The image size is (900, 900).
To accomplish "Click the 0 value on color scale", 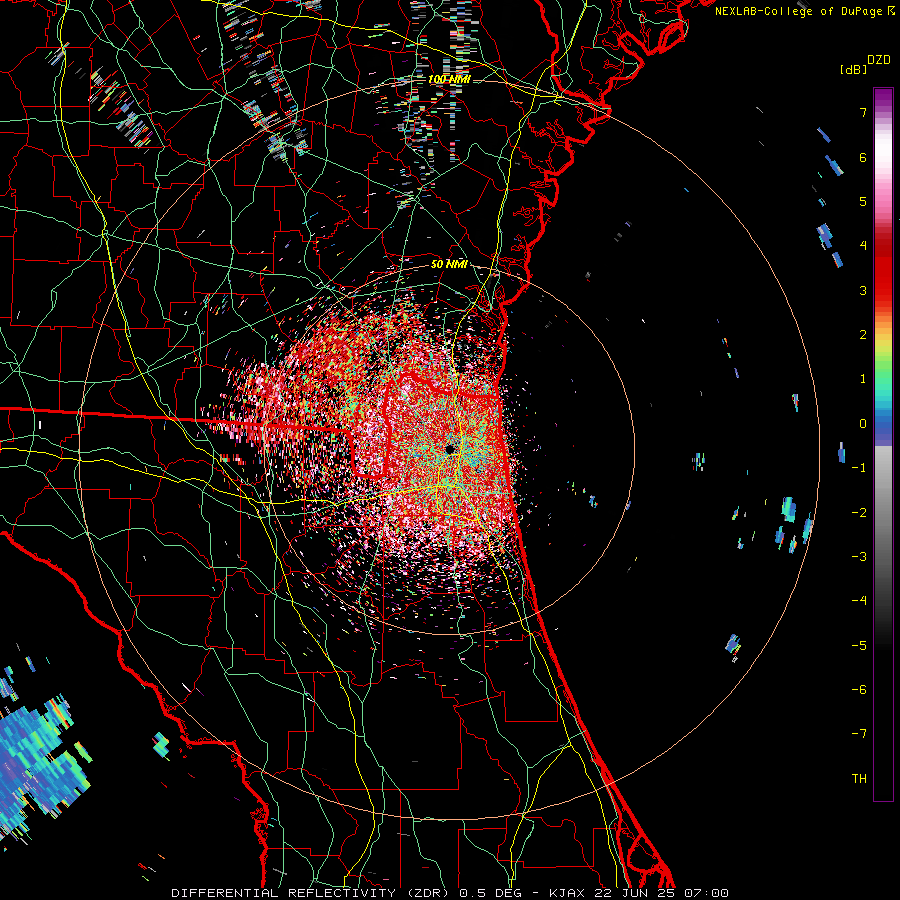I will pos(863,424).
